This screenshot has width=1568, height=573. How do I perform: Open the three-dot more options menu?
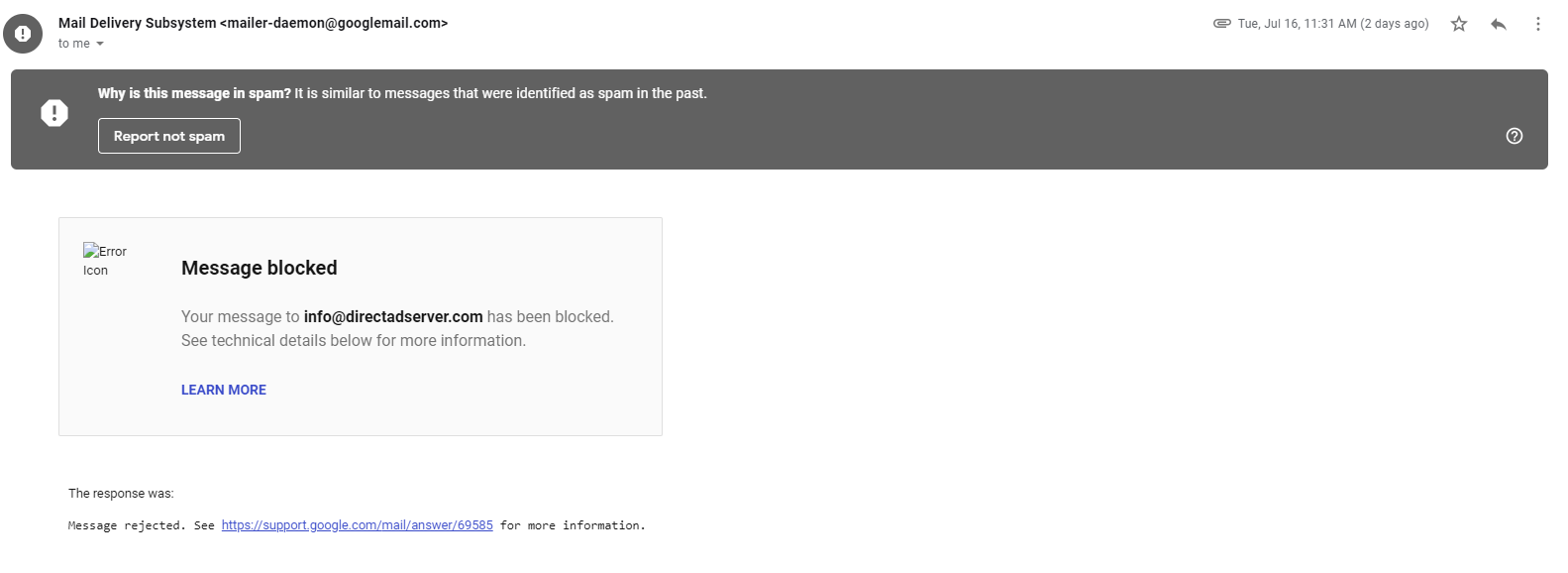coord(1537,24)
